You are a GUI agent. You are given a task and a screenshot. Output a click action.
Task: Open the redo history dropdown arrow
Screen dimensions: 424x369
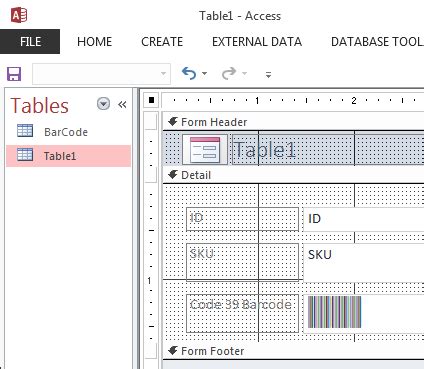[244, 73]
